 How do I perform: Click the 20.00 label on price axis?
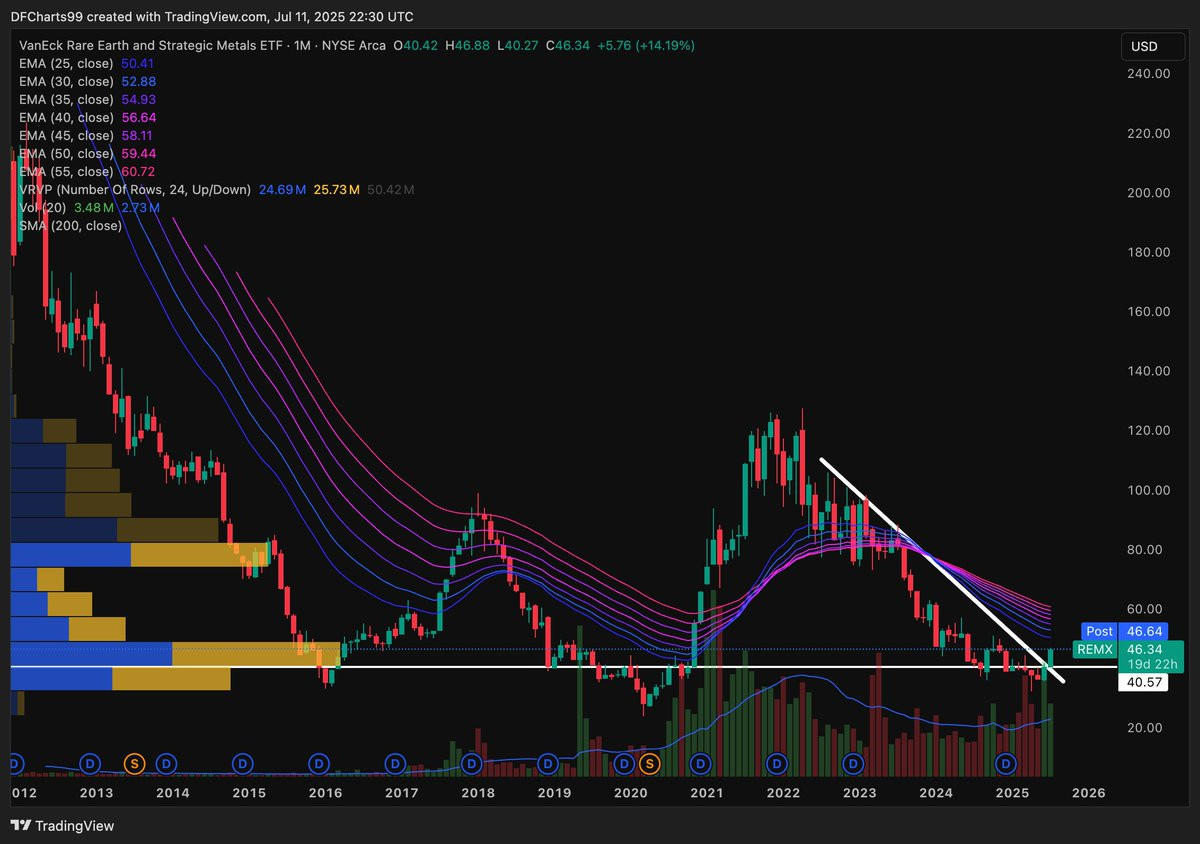pyautogui.click(x=1145, y=727)
